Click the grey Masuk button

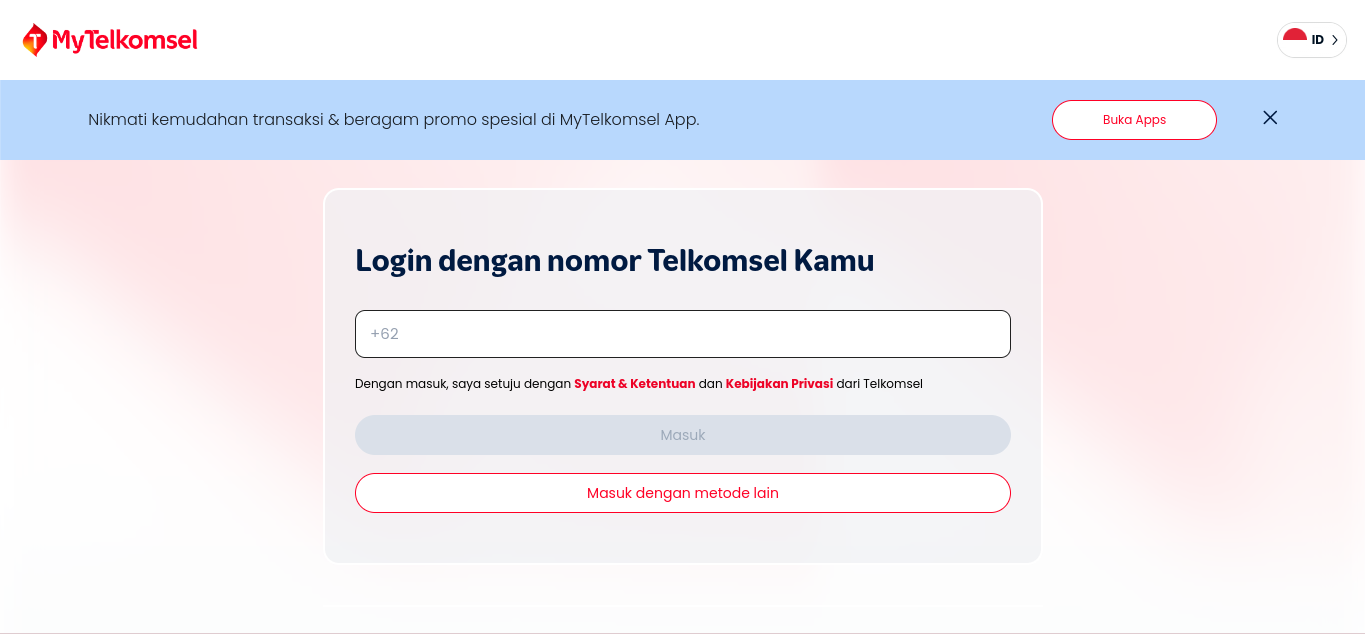[x=682, y=435]
